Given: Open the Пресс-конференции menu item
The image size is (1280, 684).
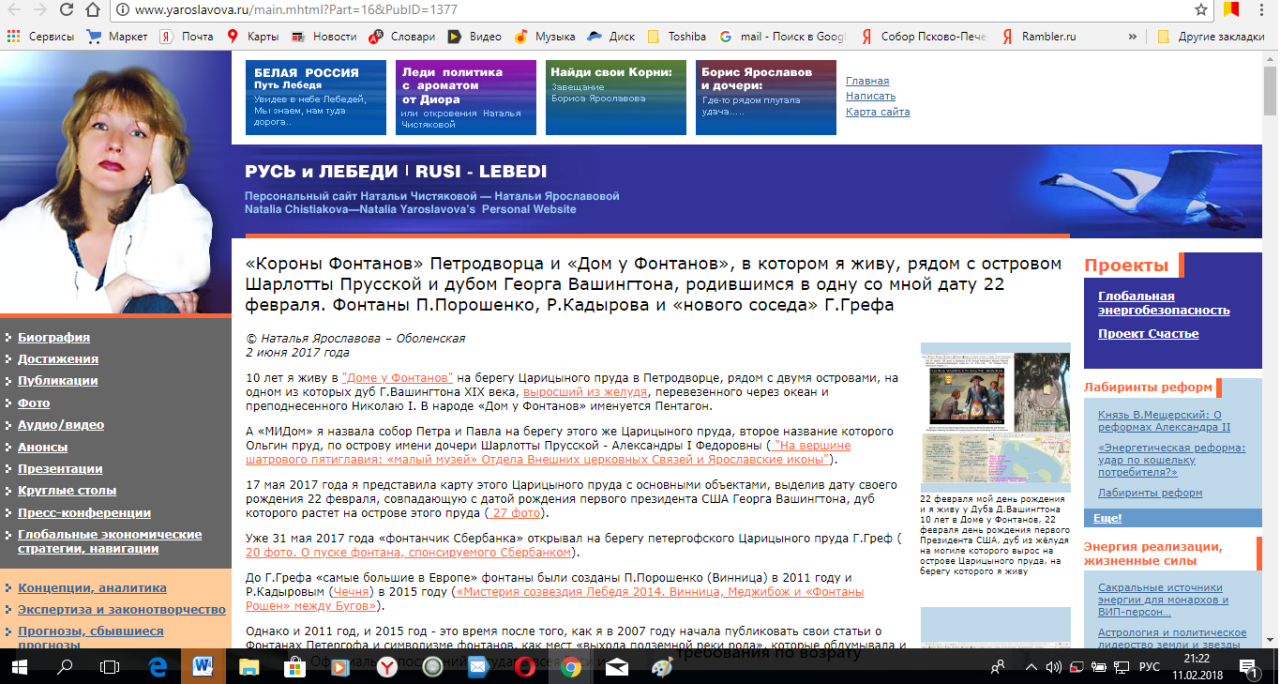Looking at the screenshot, I should pos(84,513).
